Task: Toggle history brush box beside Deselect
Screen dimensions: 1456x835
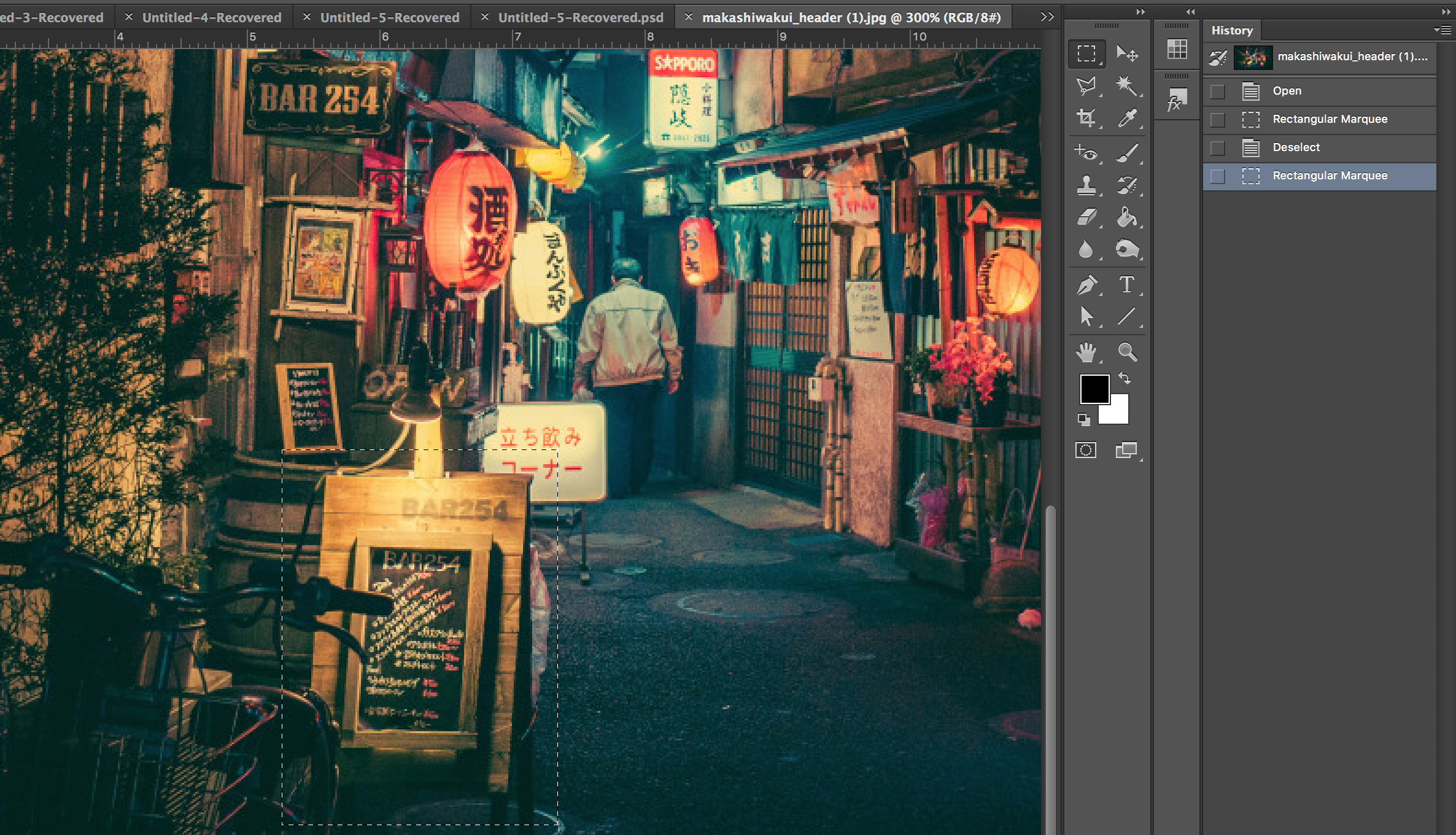Action: tap(1217, 148)
